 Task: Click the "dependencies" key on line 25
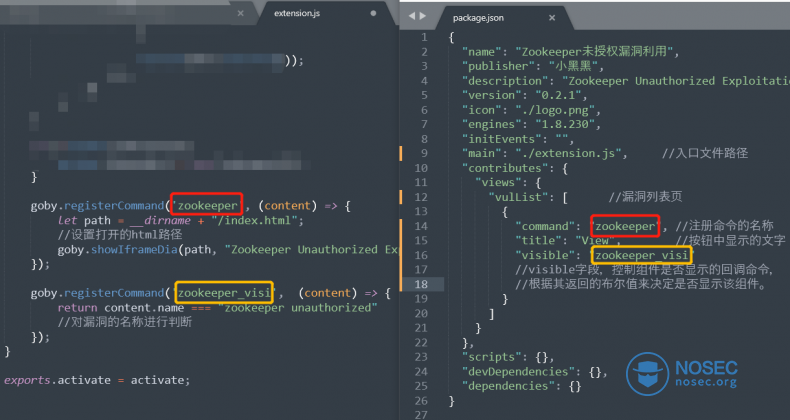[x=508, y=386]
